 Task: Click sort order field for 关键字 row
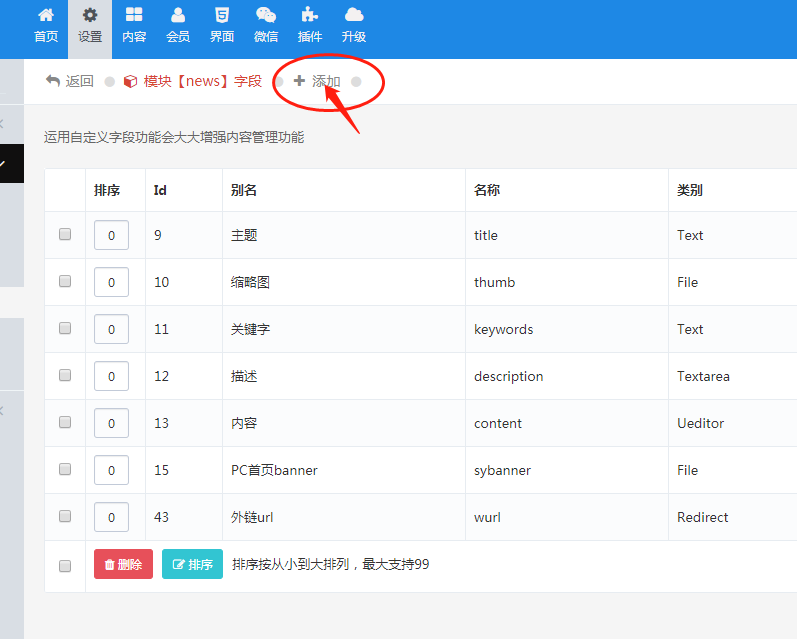pos(111,329)
